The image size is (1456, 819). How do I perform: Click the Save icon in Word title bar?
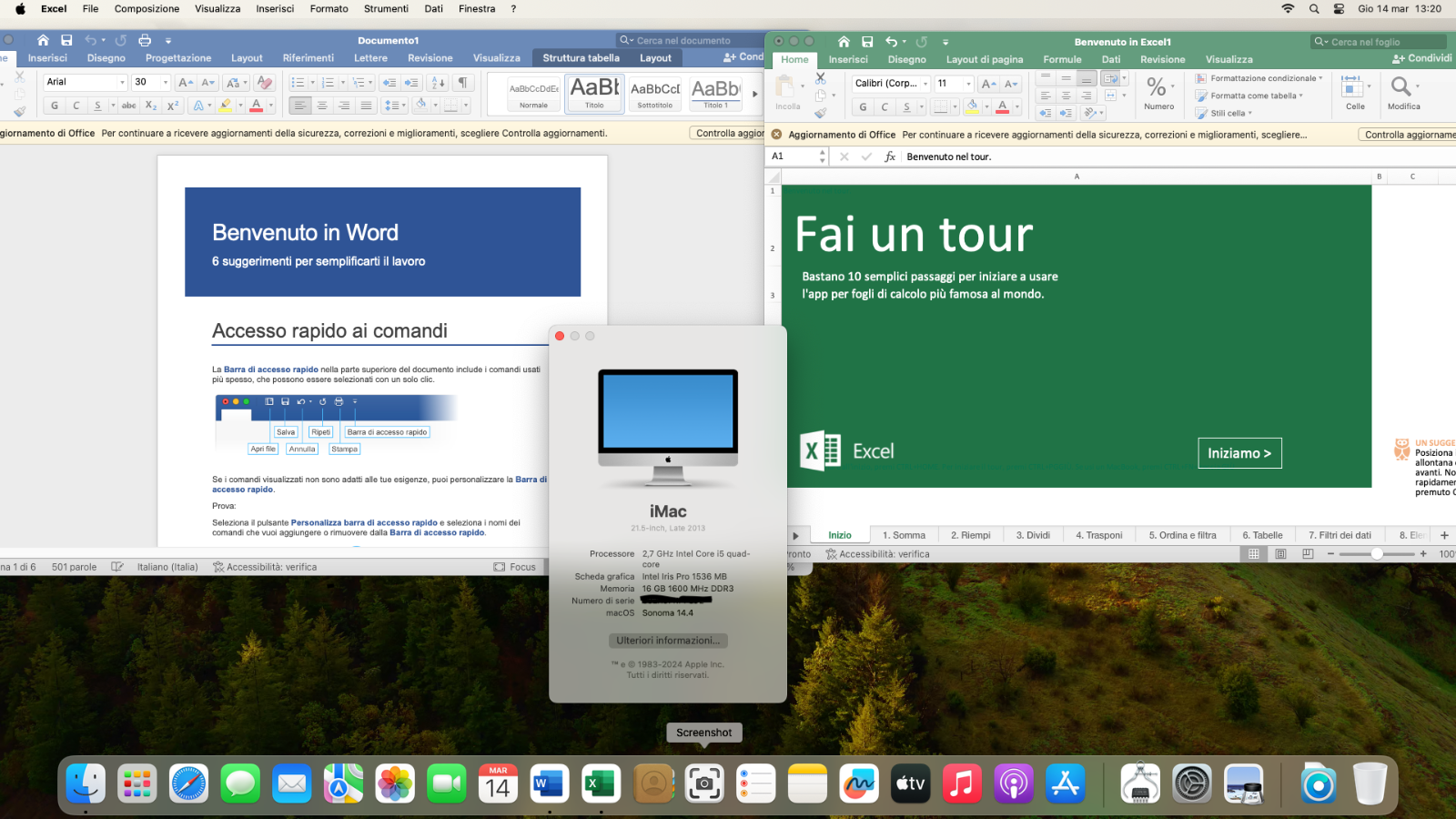(66, 40)
